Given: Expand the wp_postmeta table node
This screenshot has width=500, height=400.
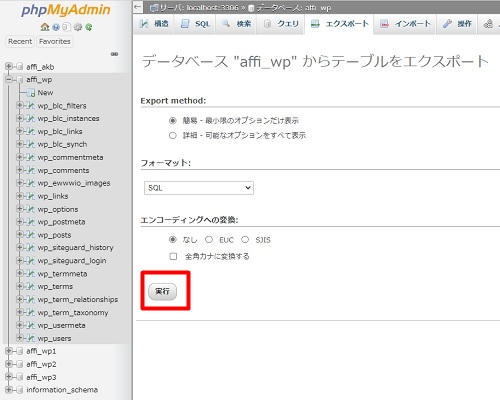Looking at the screenshot, I should [x=20, y=222].
